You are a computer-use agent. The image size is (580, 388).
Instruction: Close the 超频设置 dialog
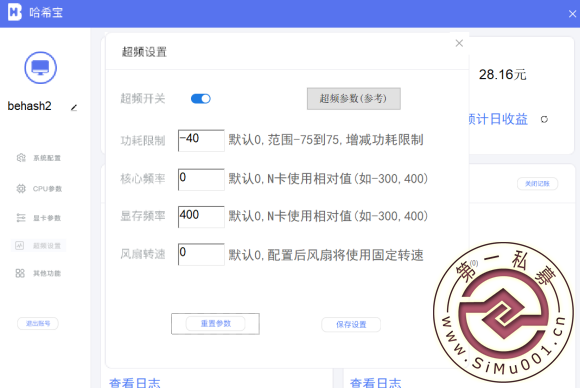(459, 43)
